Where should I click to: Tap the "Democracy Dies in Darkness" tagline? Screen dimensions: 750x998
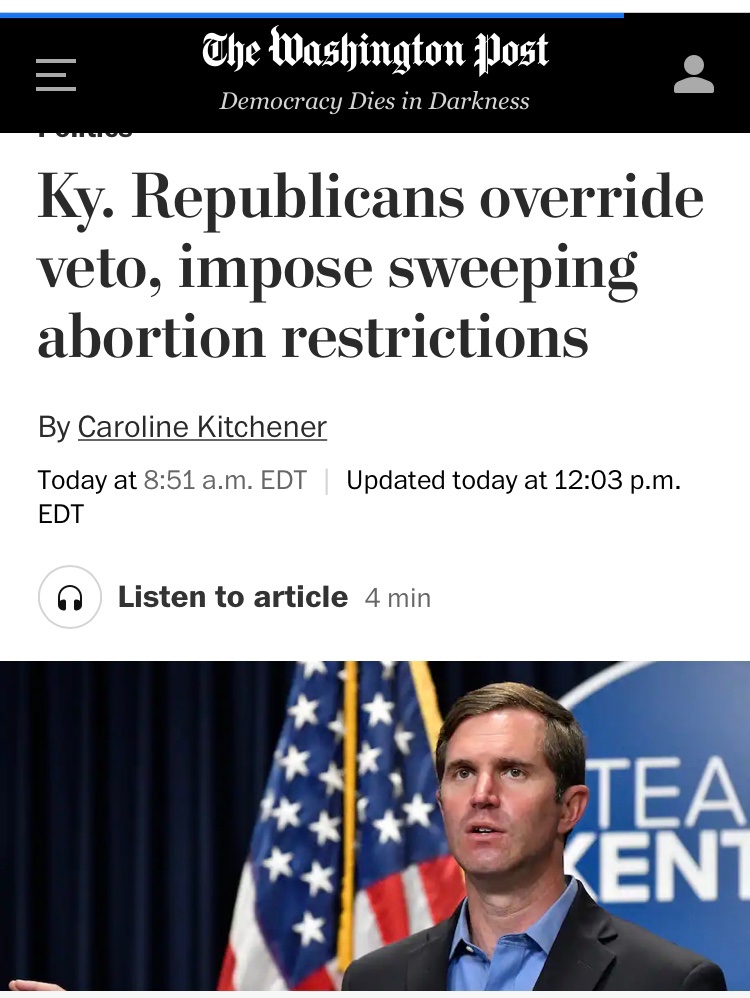[x=375, y=101]
